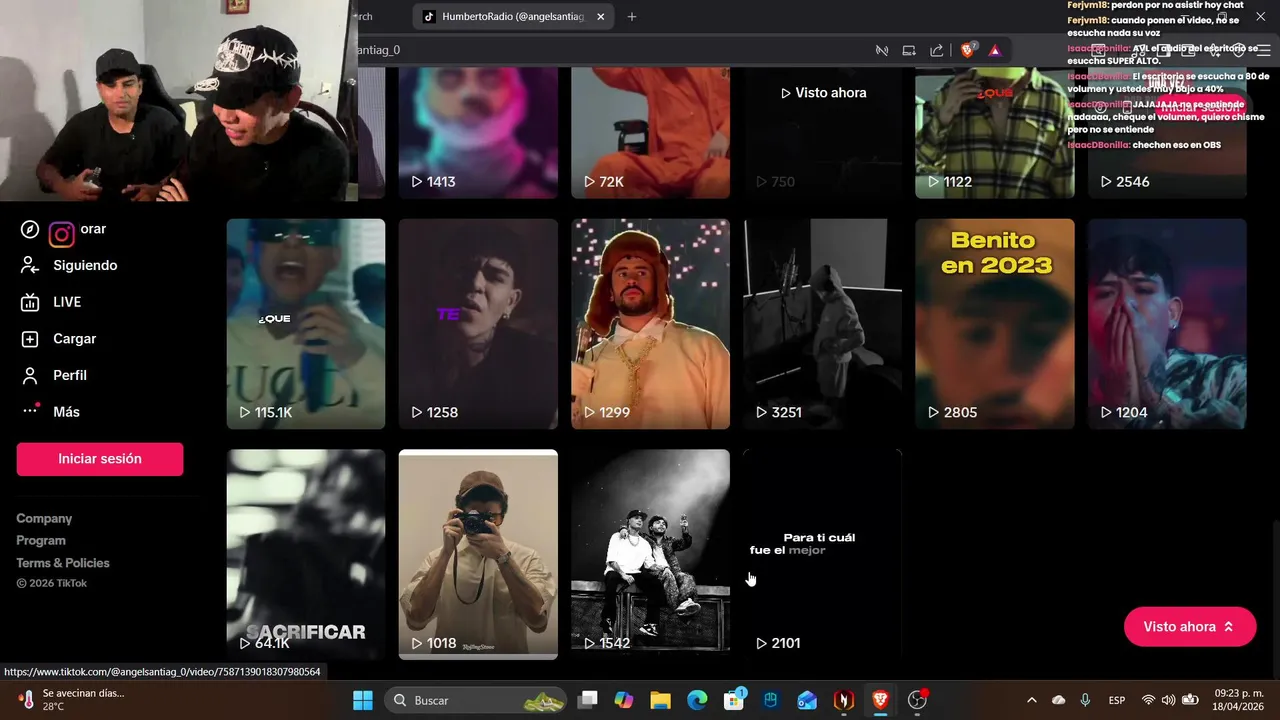Open the Benito en 2023 video
The width and height of the screenshot is (1280, 720).
tap(995, 324)
